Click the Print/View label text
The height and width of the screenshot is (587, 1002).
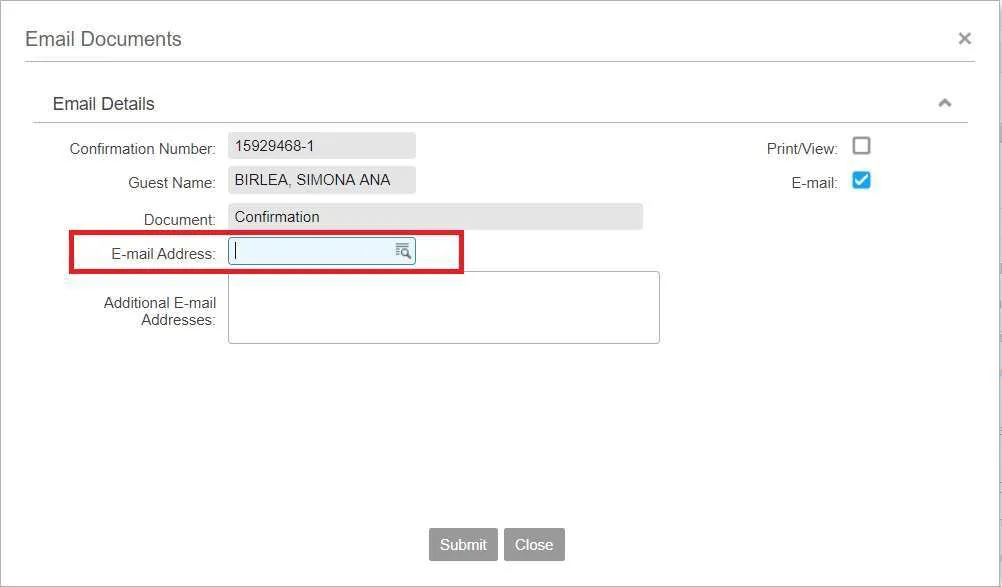tap(802, 149)
